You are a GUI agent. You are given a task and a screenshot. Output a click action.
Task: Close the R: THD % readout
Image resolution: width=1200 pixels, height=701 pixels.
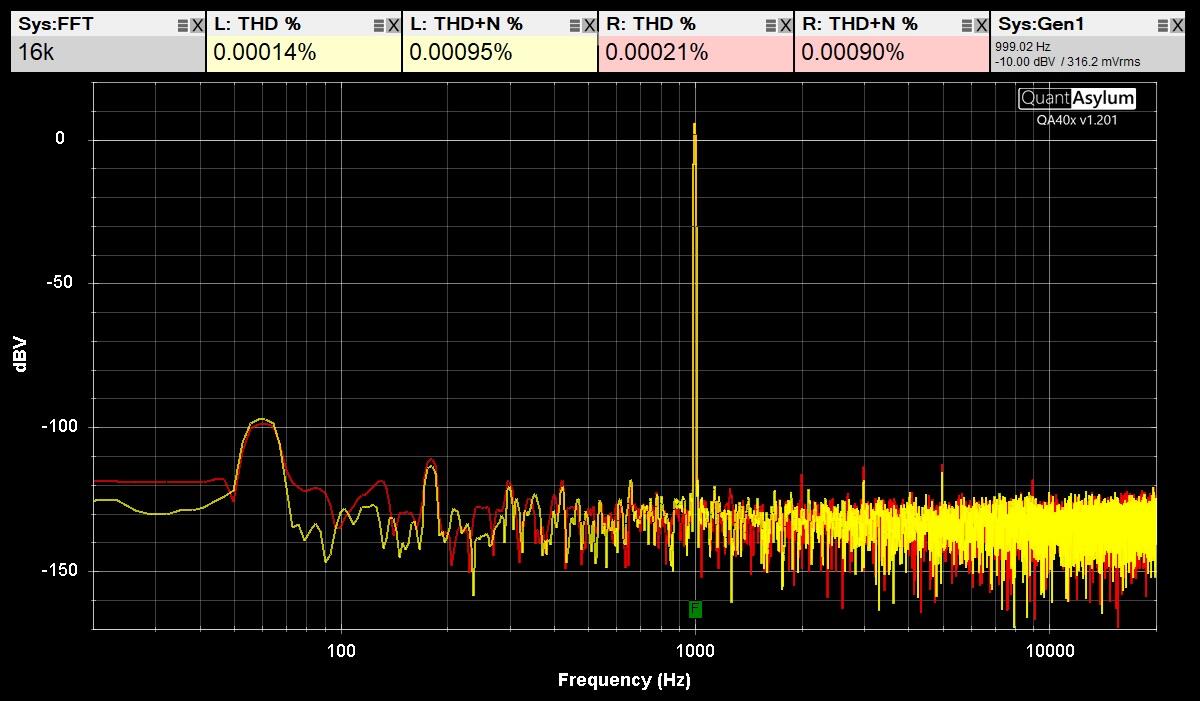[x=785, y=25]
